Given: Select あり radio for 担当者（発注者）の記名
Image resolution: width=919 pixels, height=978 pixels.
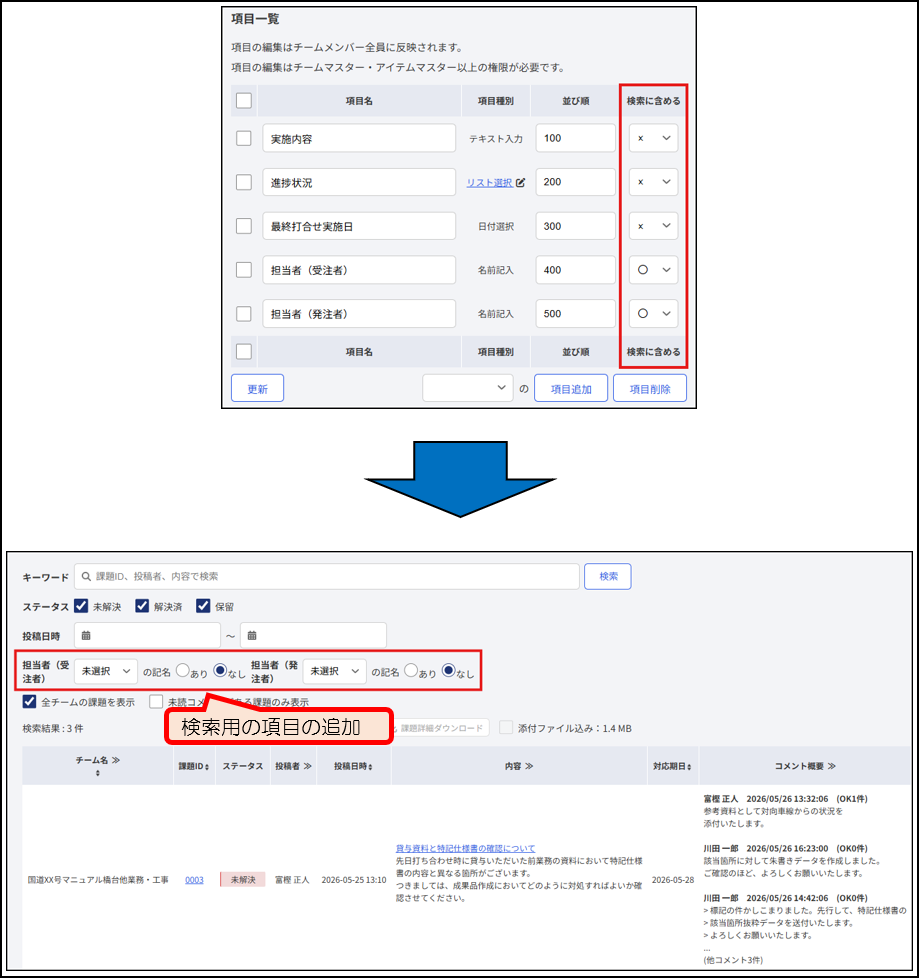Looking at the screenshot, I should pos(411,671).
